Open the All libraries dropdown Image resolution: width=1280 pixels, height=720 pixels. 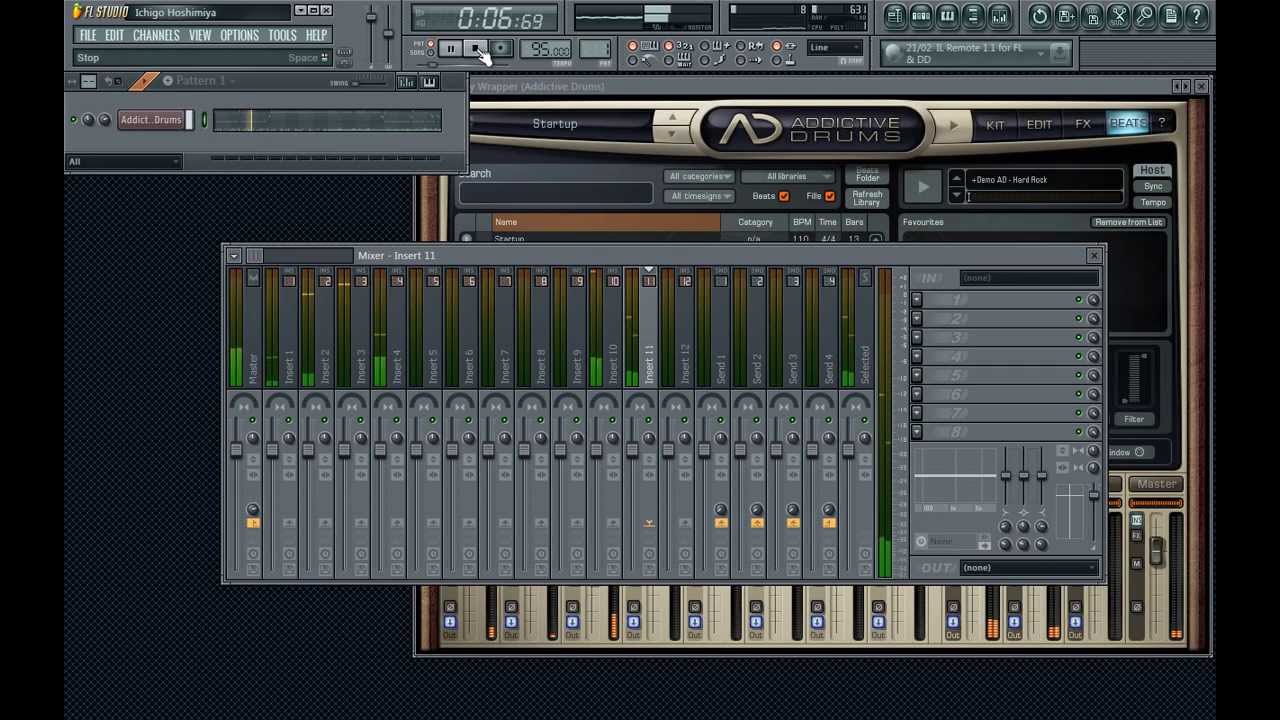(790, 177)
